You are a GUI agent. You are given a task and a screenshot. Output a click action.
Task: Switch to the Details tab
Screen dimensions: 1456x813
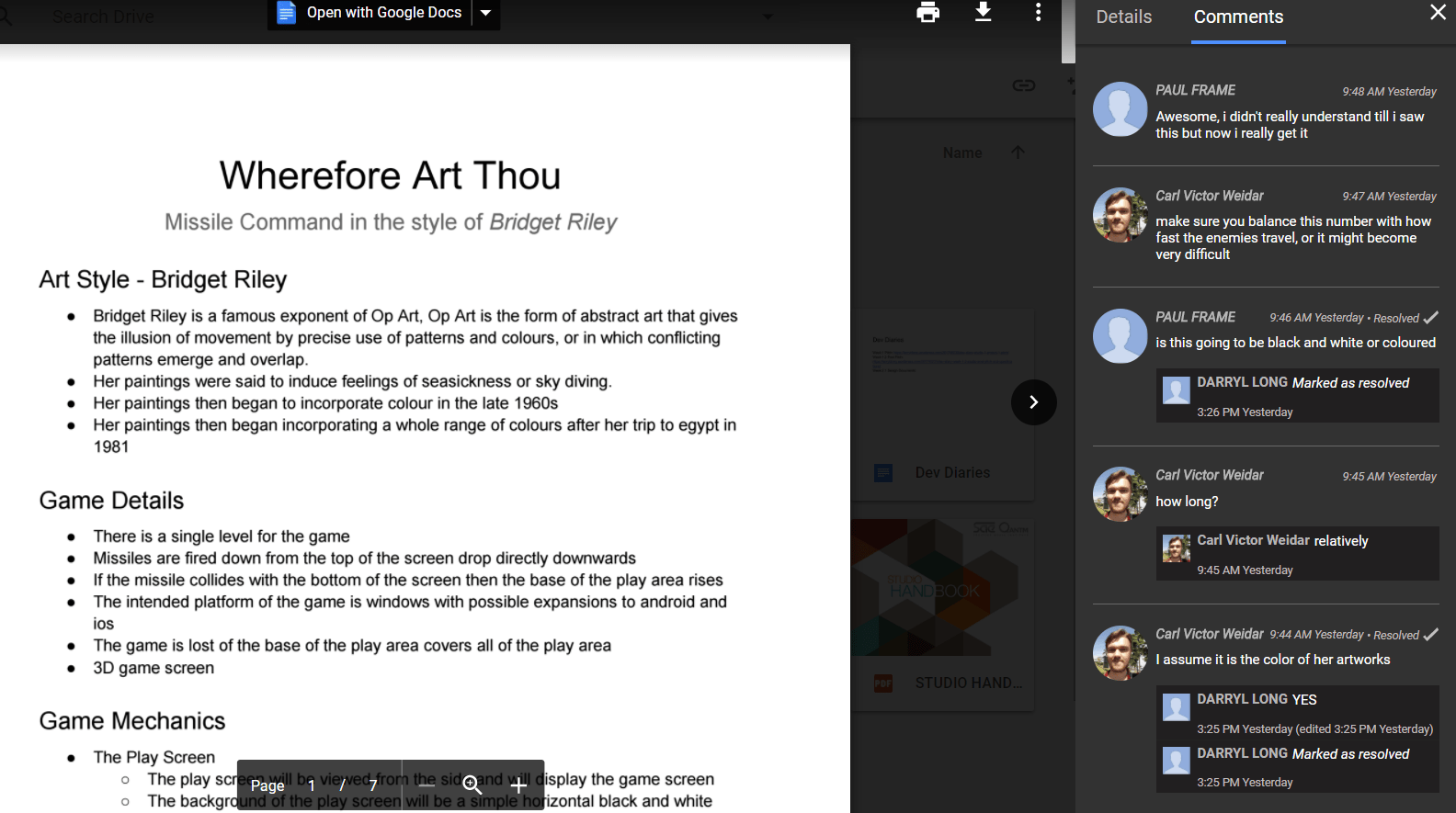pos(1124,17)
